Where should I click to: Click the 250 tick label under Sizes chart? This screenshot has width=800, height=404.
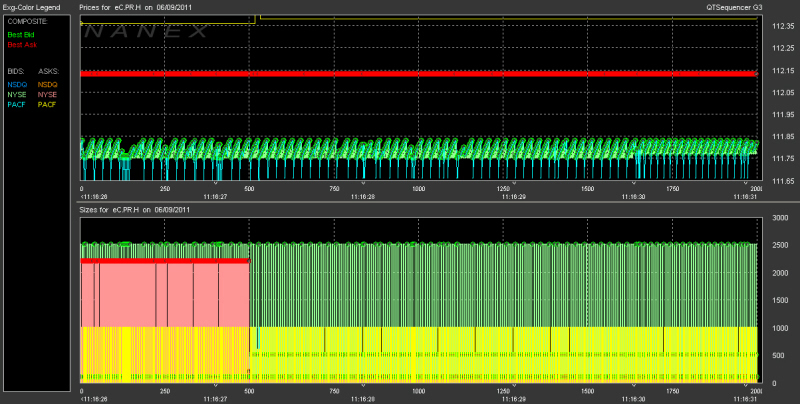165,391
